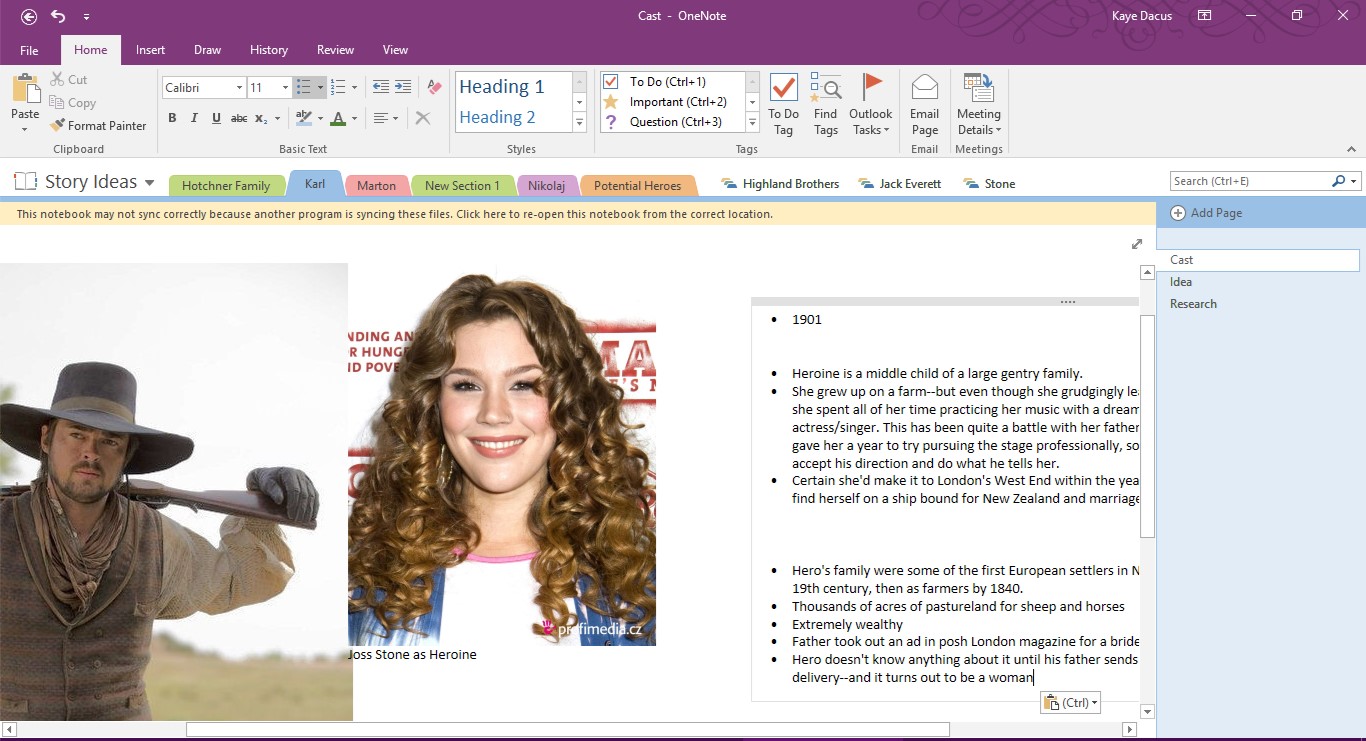Click the text highlight color button
Image resolution: width=1366 pixels, height=741 pixels.
305,118
